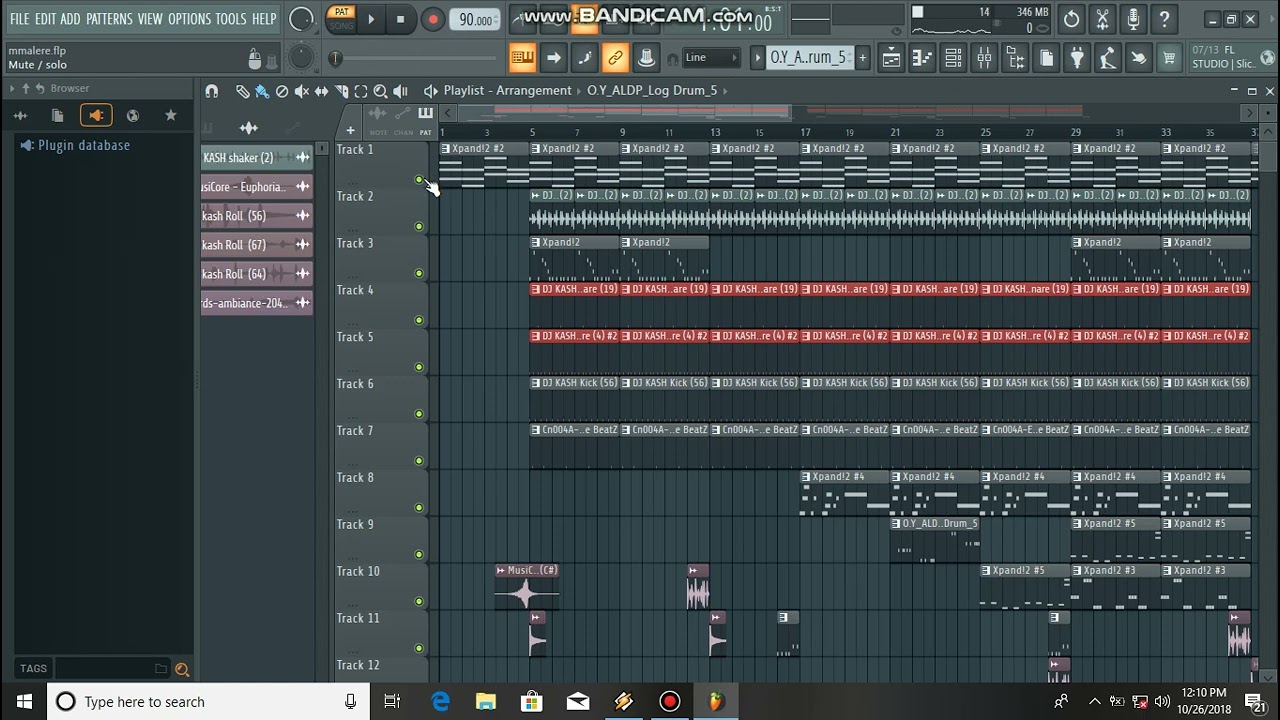
Task: Mute Track 1 using its green LED
Action: point(419,180)
